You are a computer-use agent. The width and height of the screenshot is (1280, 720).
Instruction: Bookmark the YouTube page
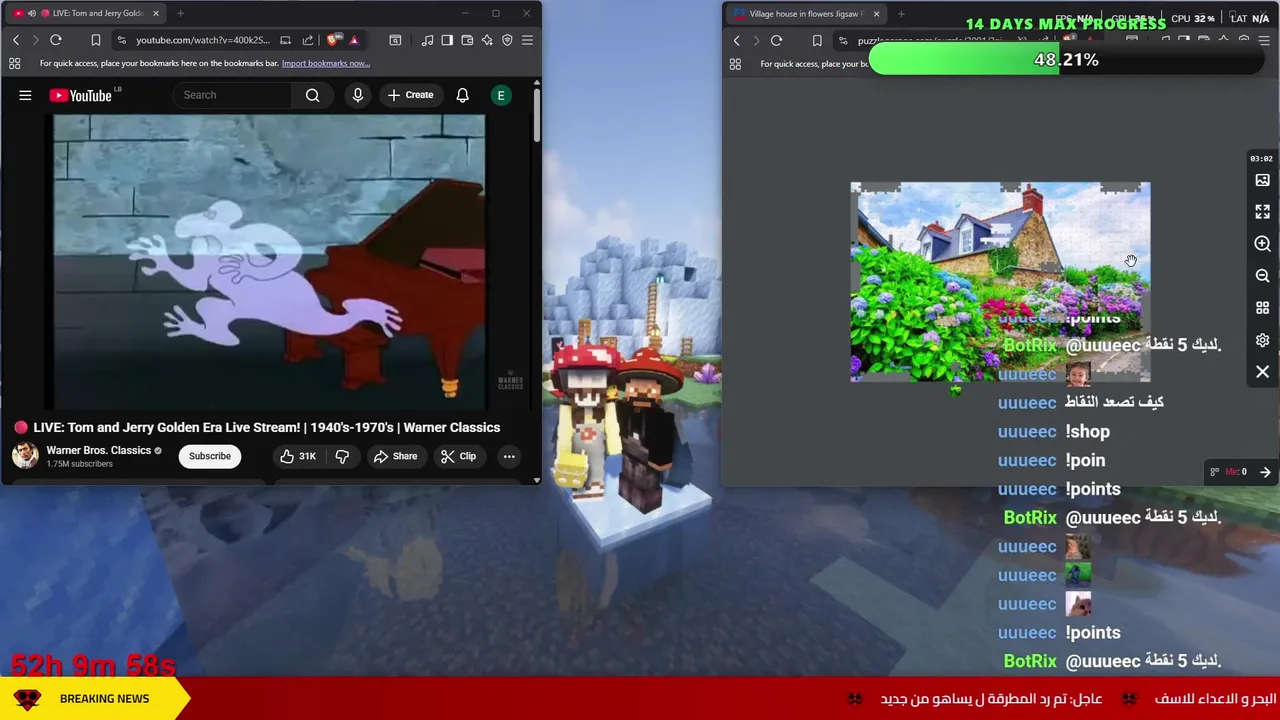tap(96, 40)
